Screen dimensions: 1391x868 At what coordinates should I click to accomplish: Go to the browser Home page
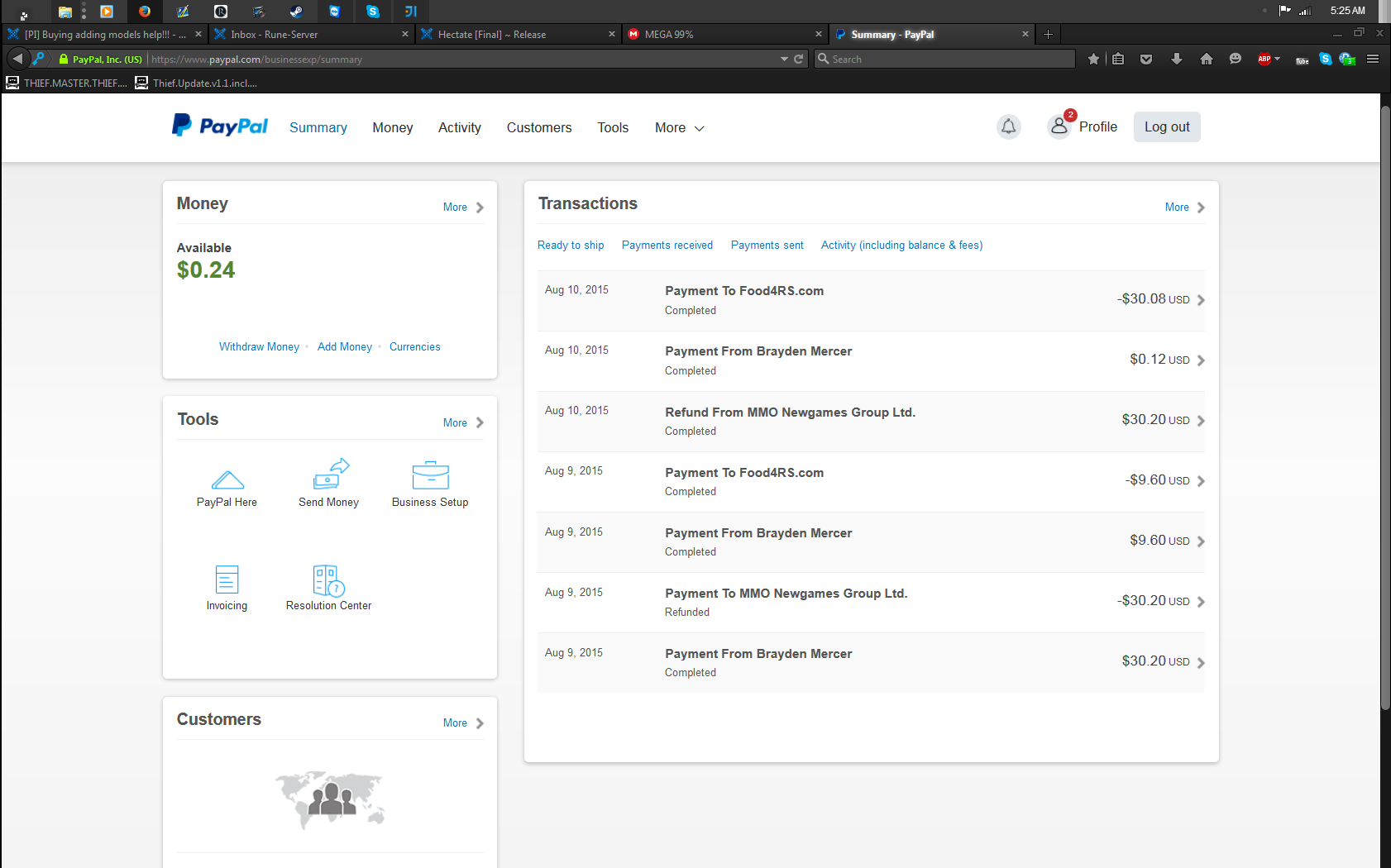[x=1206, y=59]
